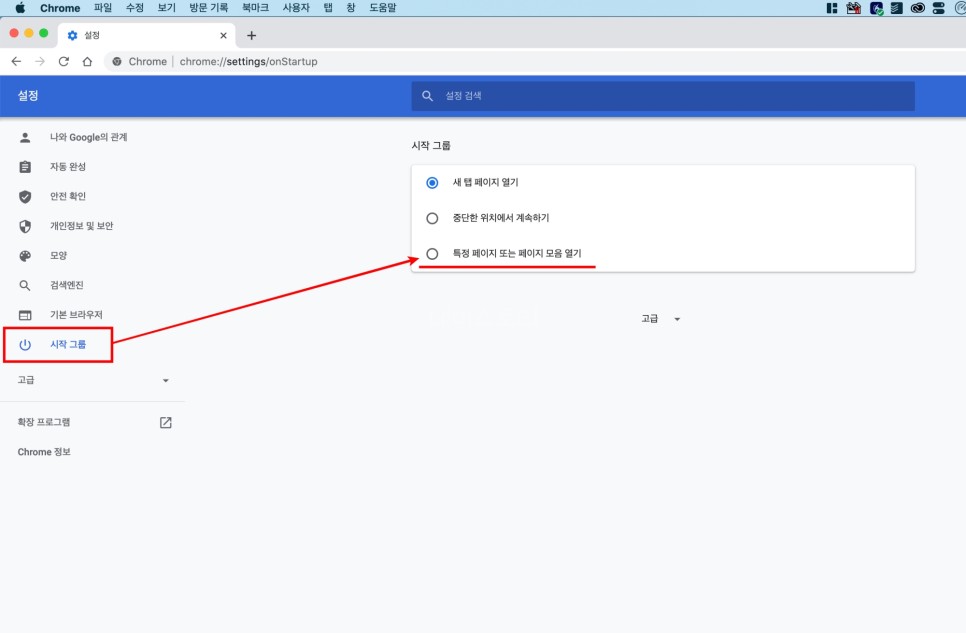Open the 창 menu
Image resolution: width=966 pixels, height=633 pixels.
[351, 7]
